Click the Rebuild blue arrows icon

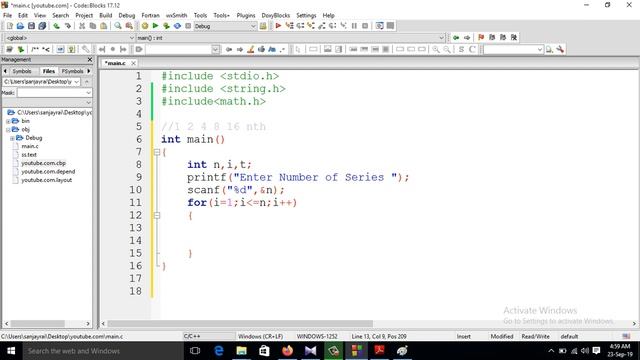tap(177, 26)
